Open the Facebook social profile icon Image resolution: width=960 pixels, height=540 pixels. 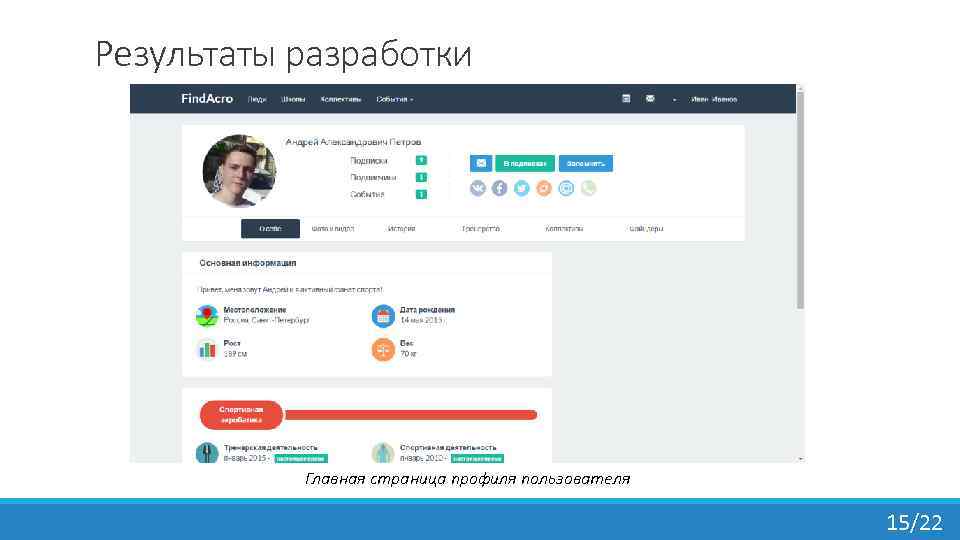point(500,189)
